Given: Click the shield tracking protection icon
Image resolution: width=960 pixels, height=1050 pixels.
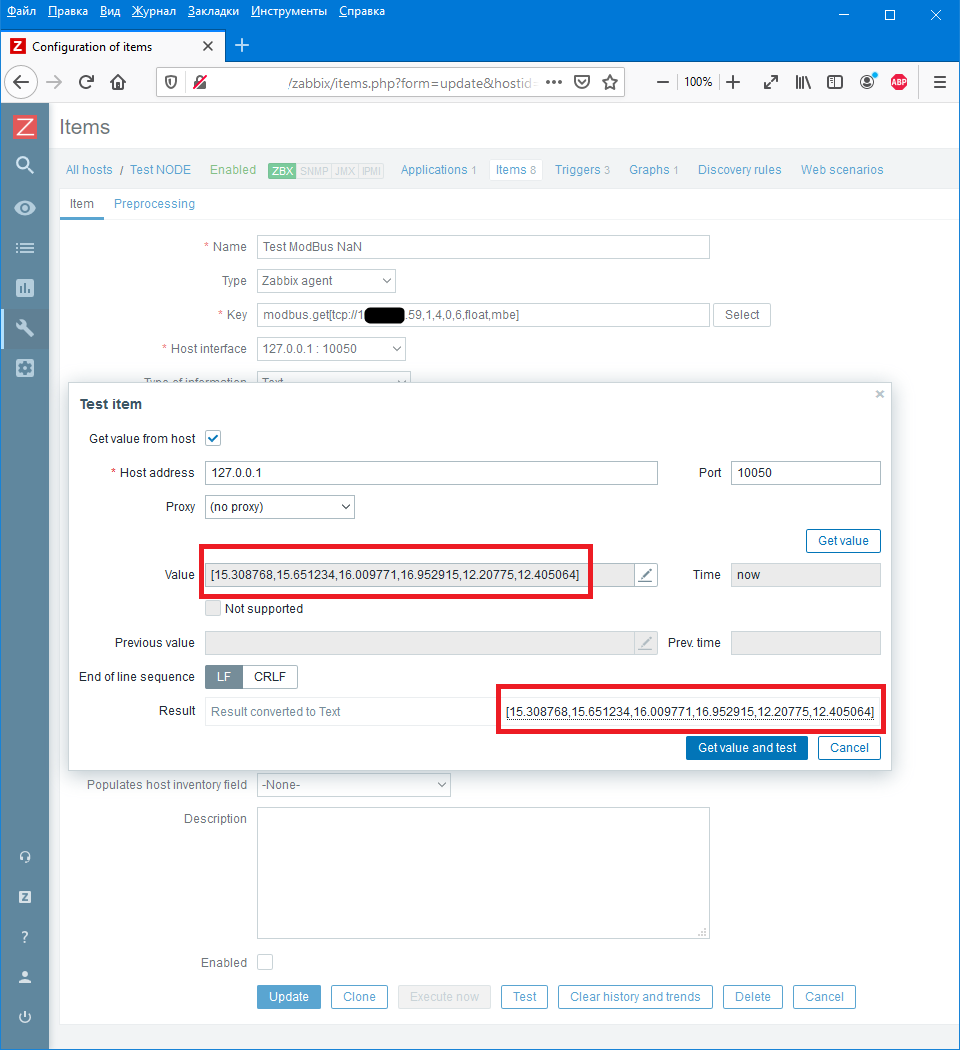Looking at the screenshot, I should pos(171,82).
